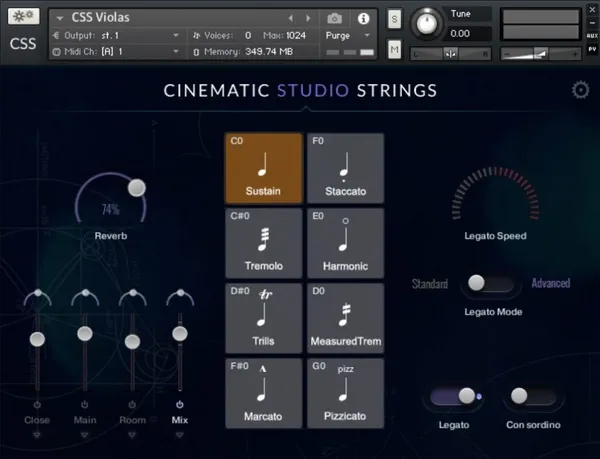
Task: Choose the Pizzicato articulation
Action: tap(345, 393)
